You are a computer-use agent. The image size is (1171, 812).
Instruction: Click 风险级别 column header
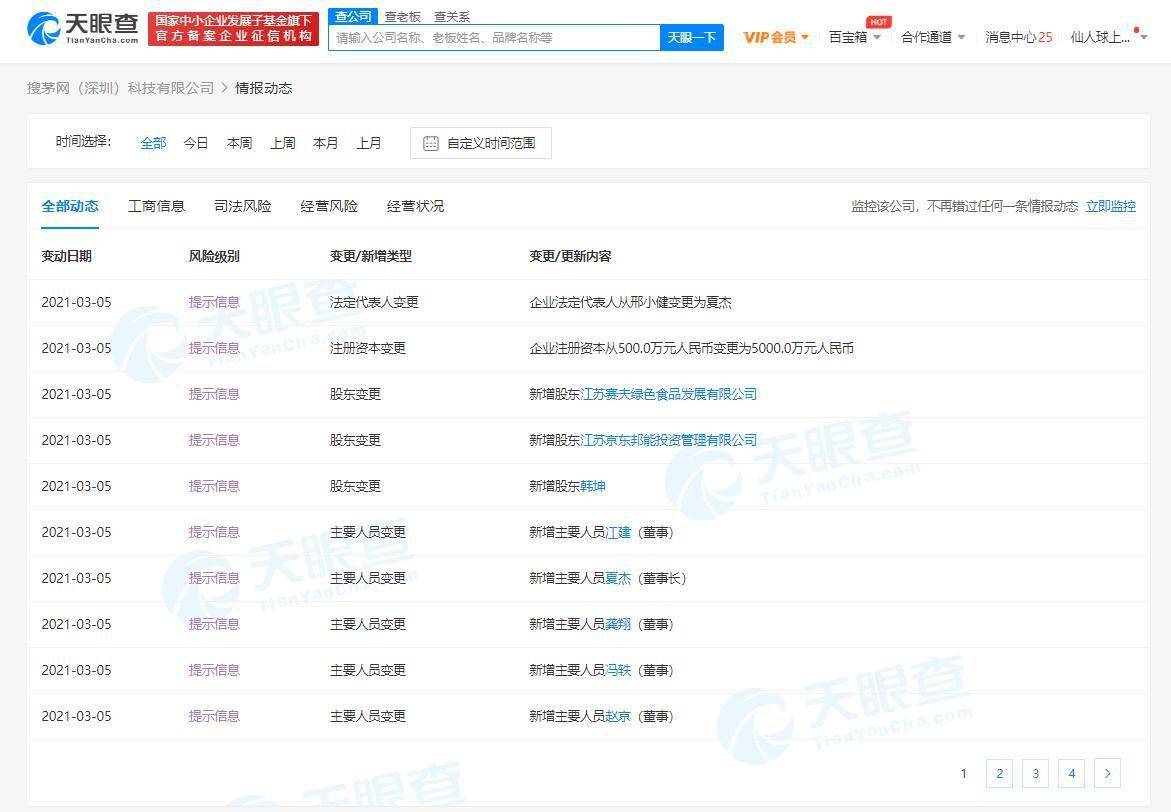214,256
